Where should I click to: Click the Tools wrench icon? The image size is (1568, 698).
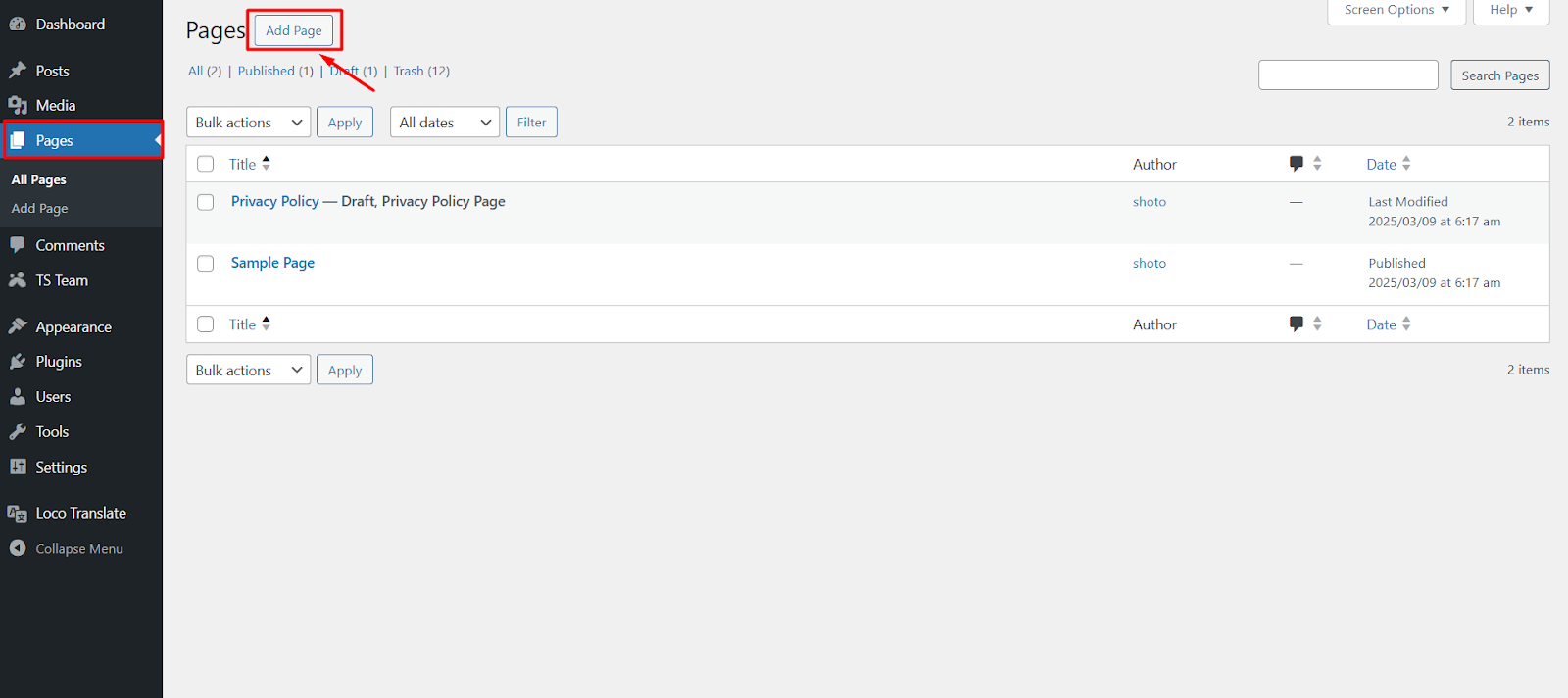tap(18, 431)
